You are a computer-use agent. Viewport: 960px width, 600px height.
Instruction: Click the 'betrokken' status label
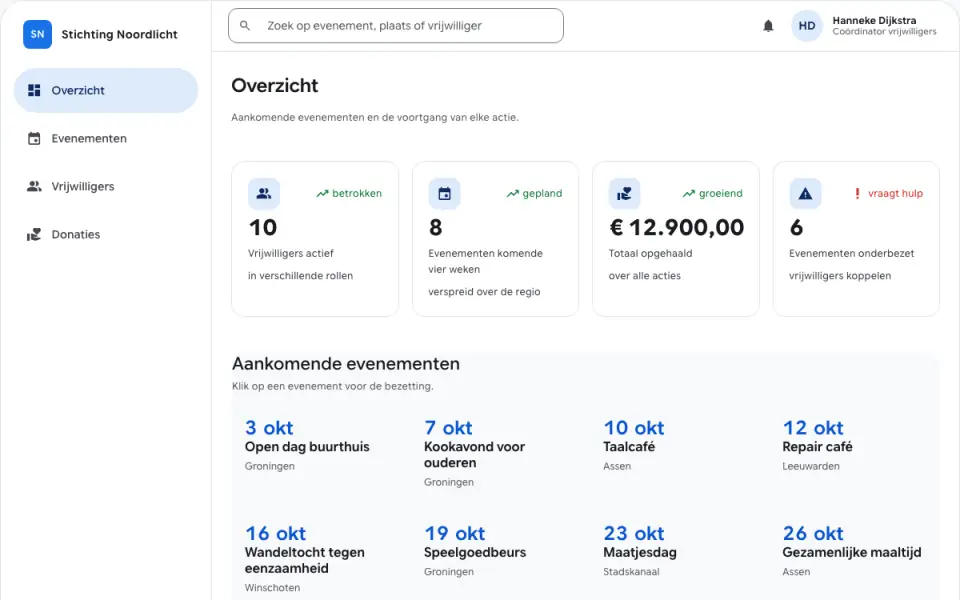coord(357,193)
